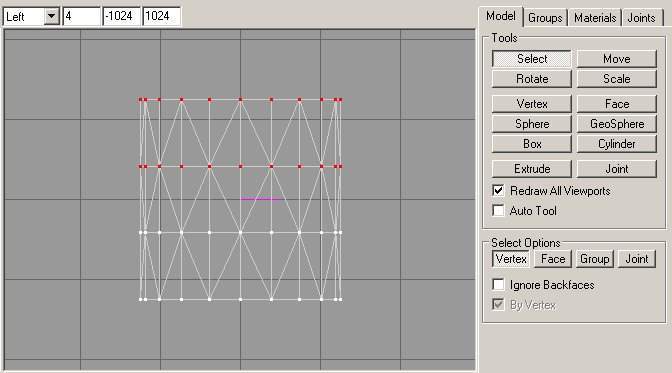Tick the Ignore Backfaces checkbox
The width and height of the screenshot is (672, 373).
(498, 285)
